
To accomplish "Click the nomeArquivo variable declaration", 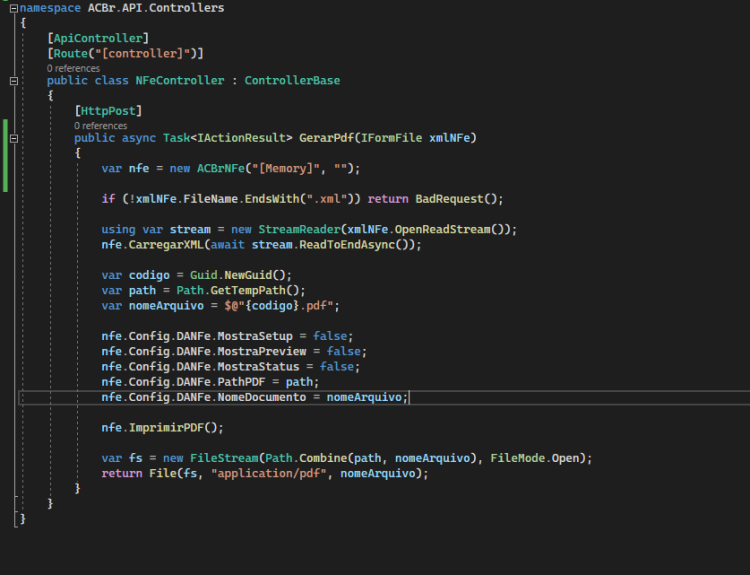I will pyautogui.click(x=166, y=306).
